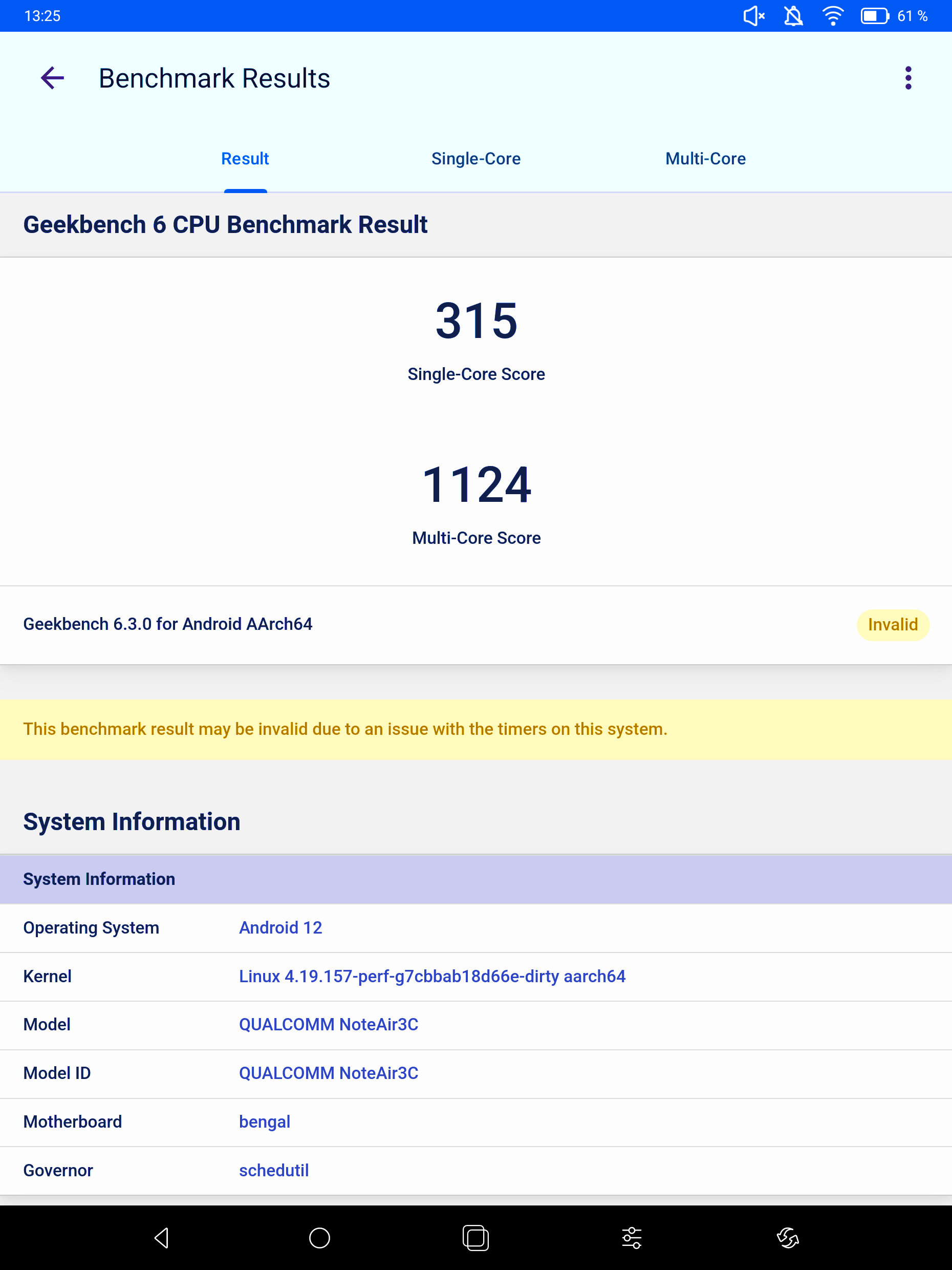Select the Result tab
The width and height of the screenshot is (952, 1270).
click(245, 158)
